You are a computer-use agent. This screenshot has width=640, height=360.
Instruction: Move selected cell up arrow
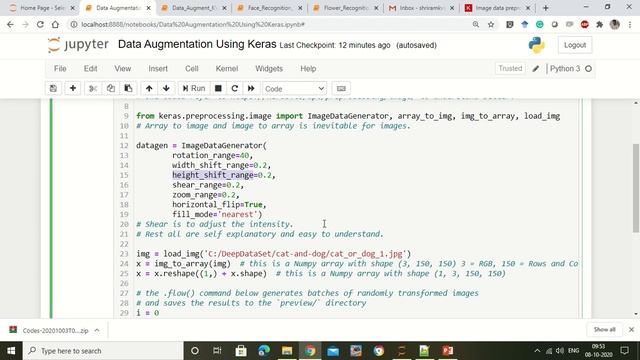click(149, 89)
